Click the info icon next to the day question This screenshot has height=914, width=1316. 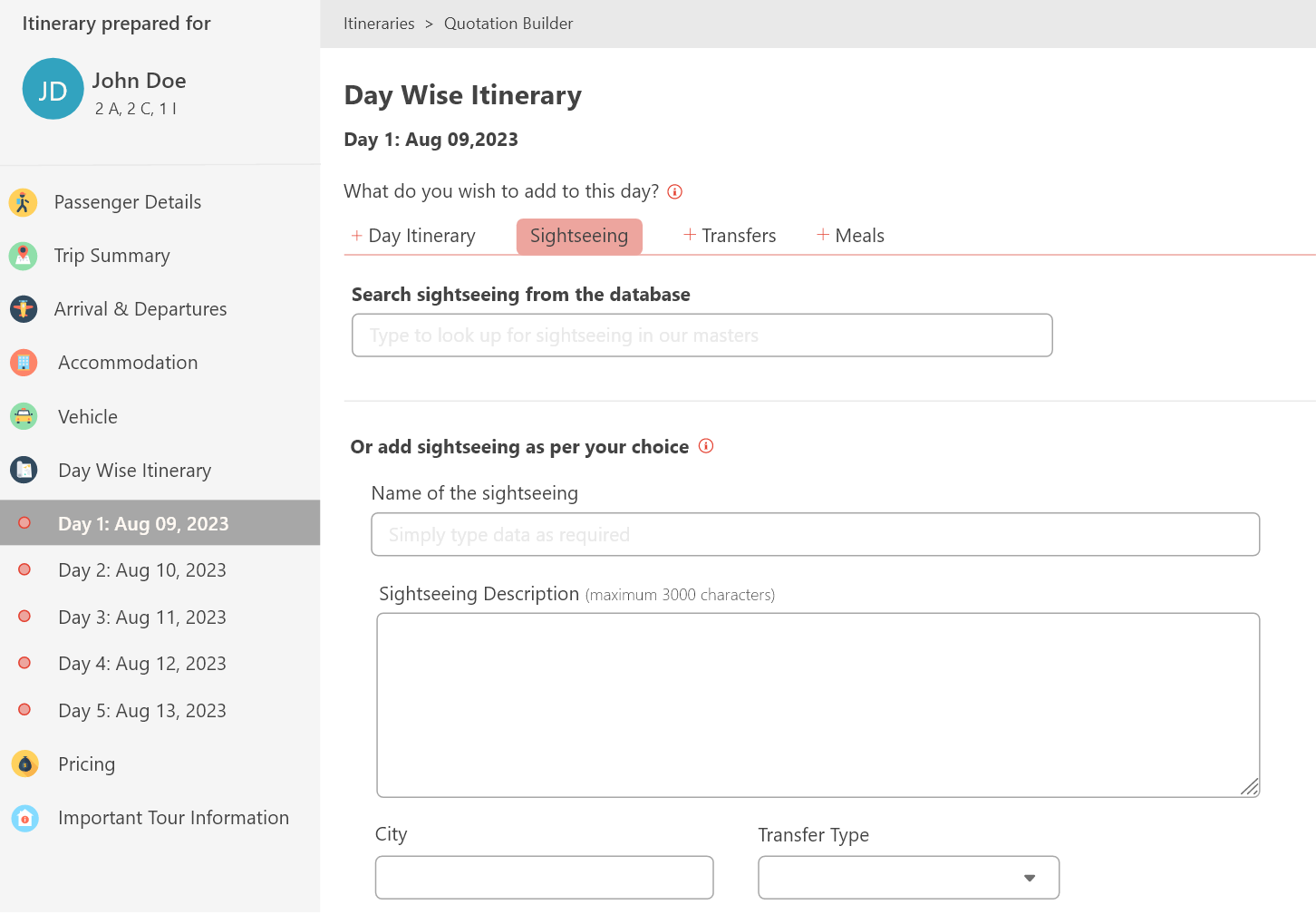[x=674, y=191]
